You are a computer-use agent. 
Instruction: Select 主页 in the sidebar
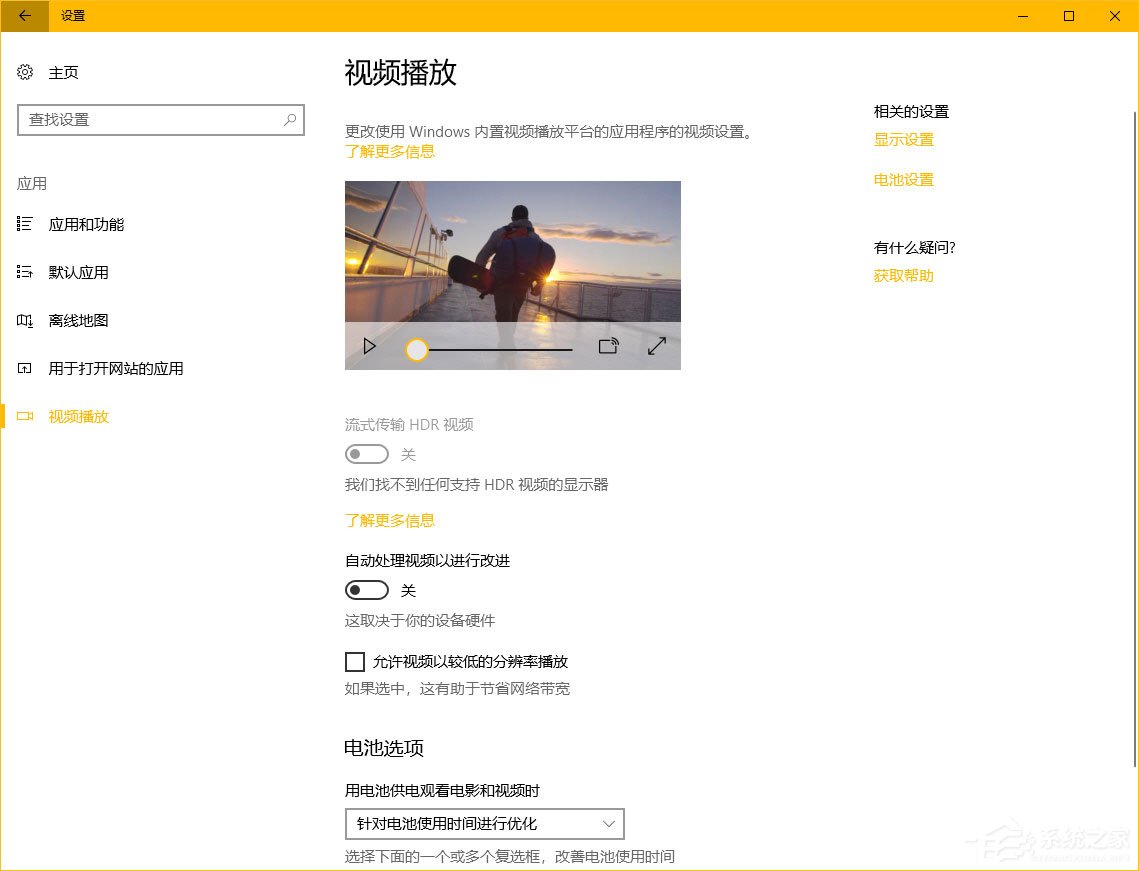pyautogui.click(x=62, y=72)
